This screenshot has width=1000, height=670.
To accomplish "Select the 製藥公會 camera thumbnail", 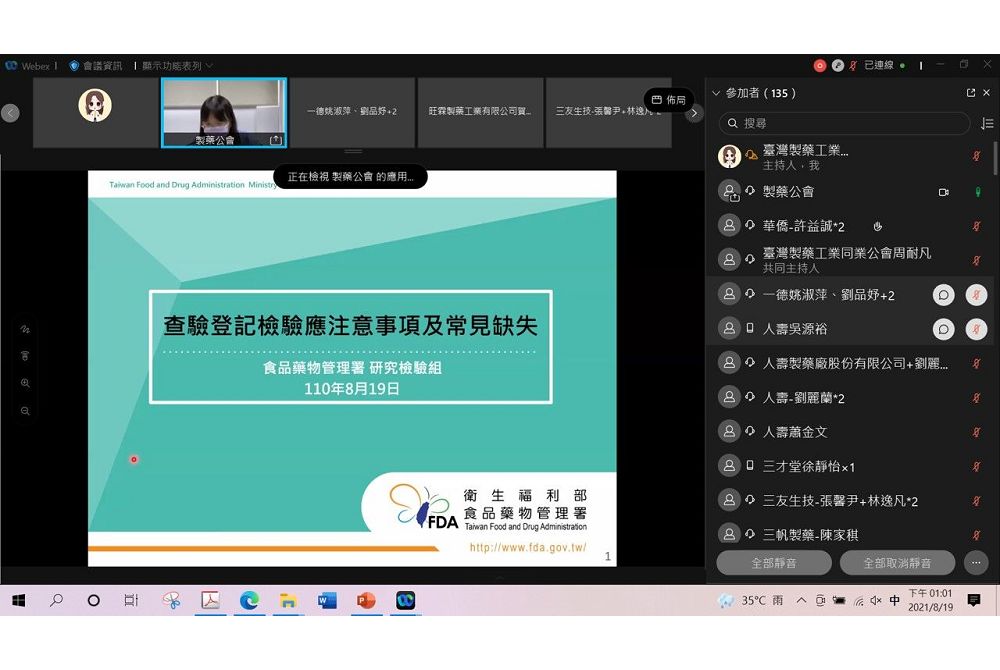I will (x=224, y=113).
